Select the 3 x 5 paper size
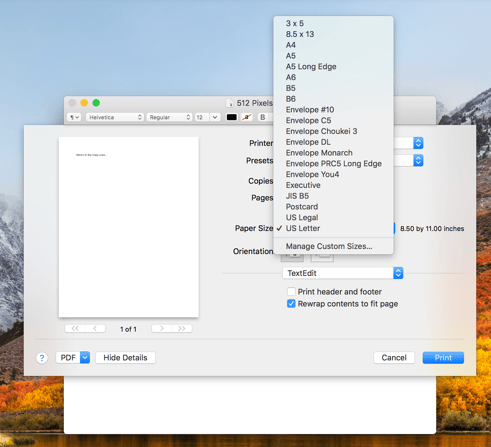This screenshot has height=447, width=491. click(333, 23)
